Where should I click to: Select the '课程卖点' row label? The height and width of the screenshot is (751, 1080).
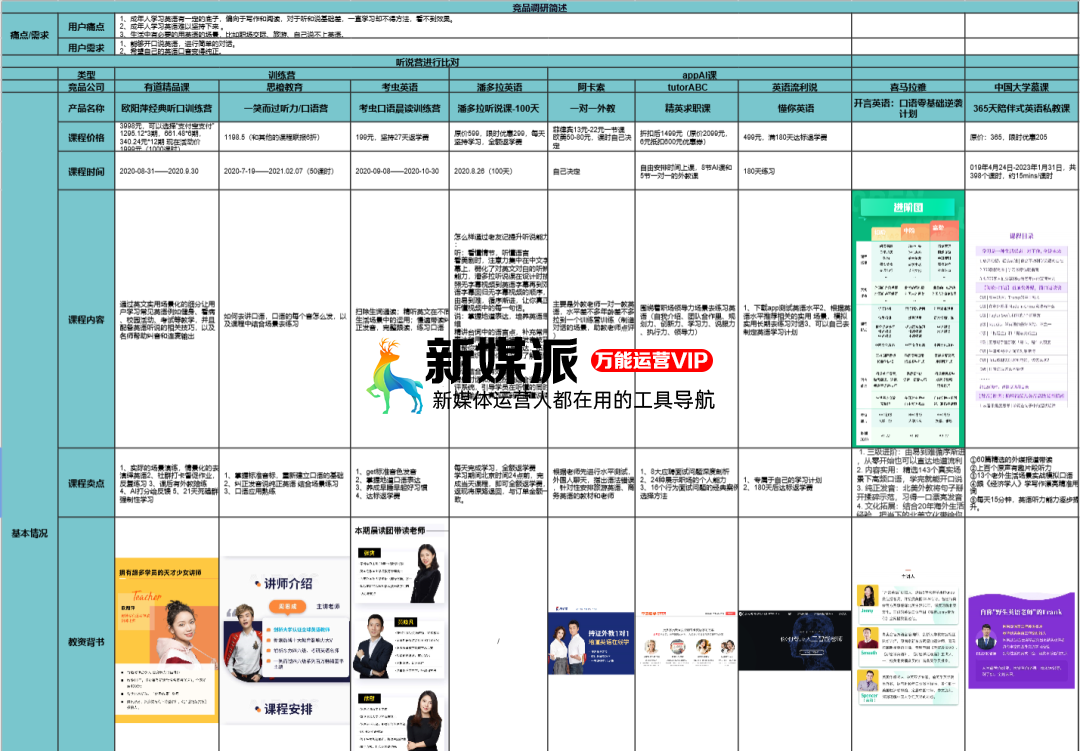click(86, 482)
